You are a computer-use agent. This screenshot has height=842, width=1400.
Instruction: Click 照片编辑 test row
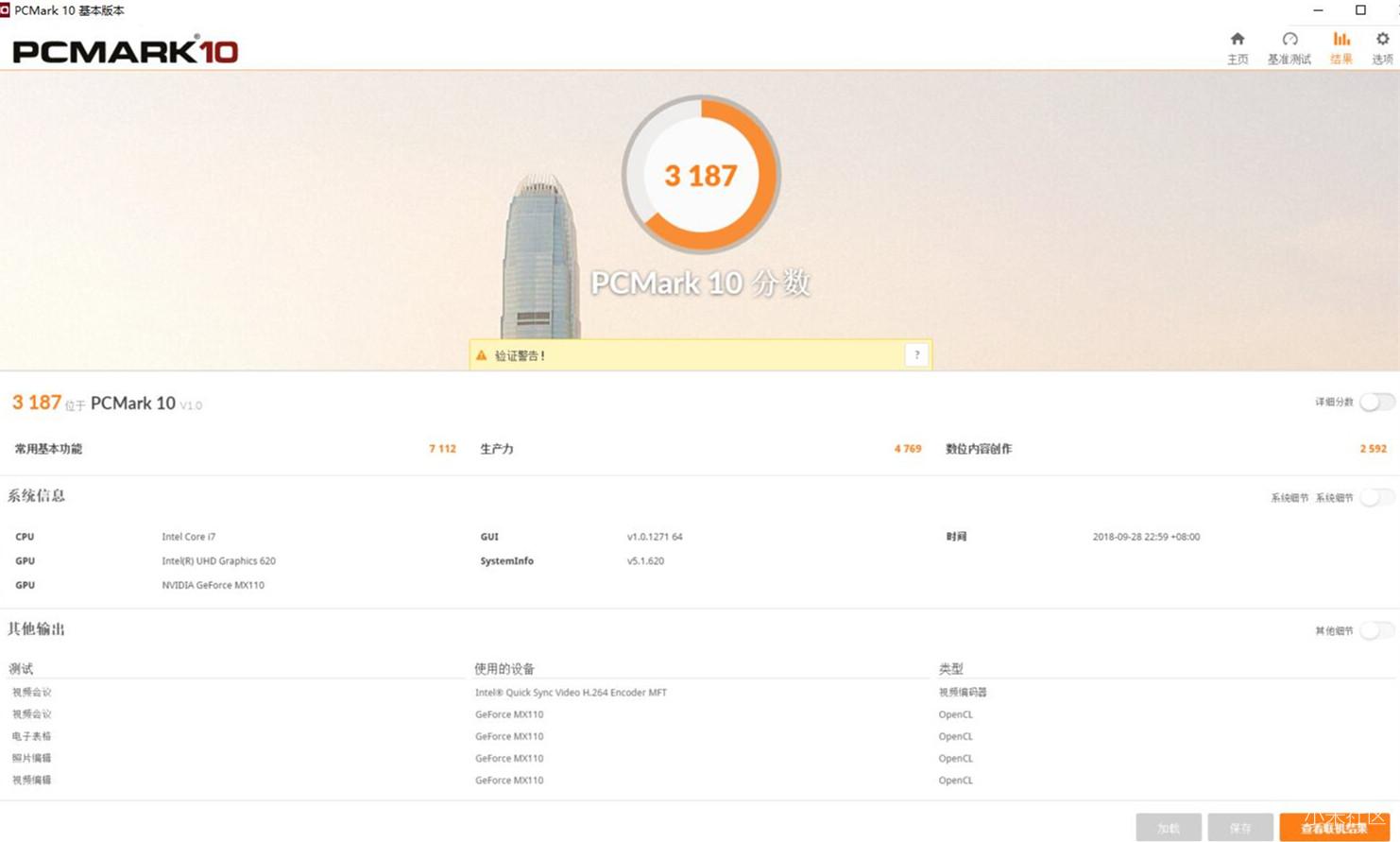coord(31,758)
